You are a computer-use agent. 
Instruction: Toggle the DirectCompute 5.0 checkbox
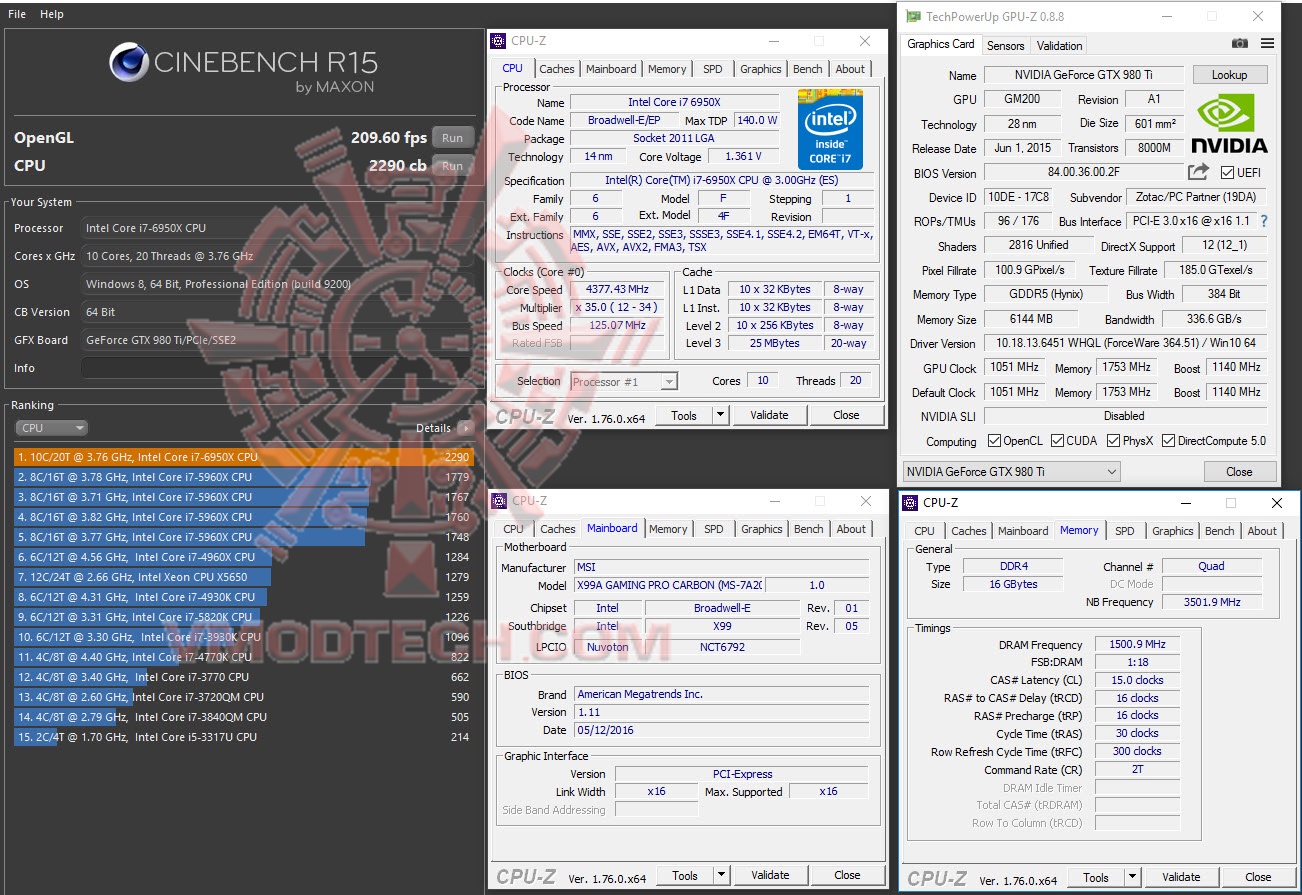click(x=1168, y=441)
